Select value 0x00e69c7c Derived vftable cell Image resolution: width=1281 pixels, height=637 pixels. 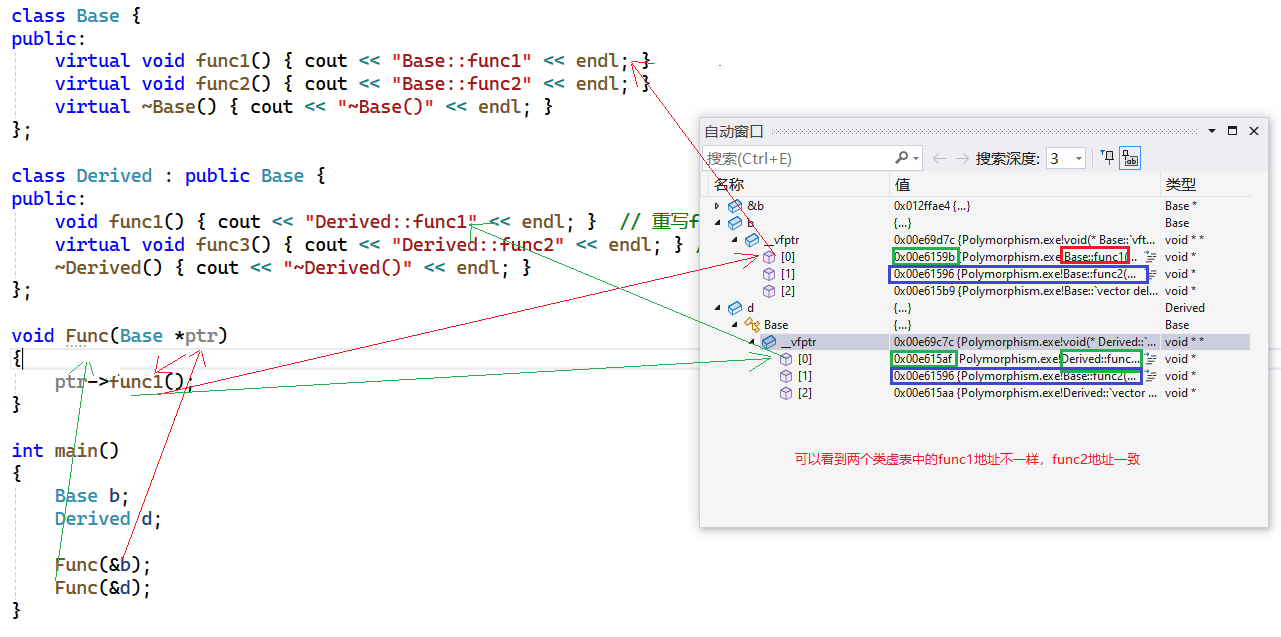pyautogui.click(x=1025, y=342)
